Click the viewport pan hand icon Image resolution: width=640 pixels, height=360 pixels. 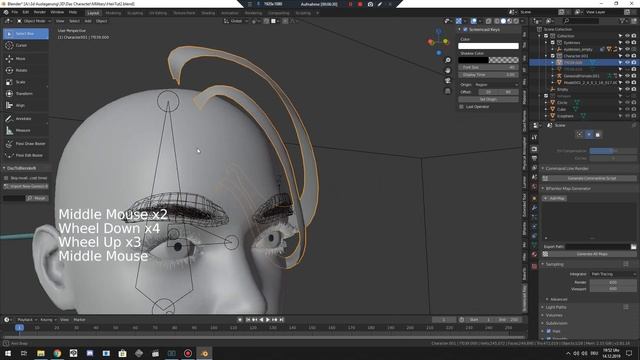448,70
